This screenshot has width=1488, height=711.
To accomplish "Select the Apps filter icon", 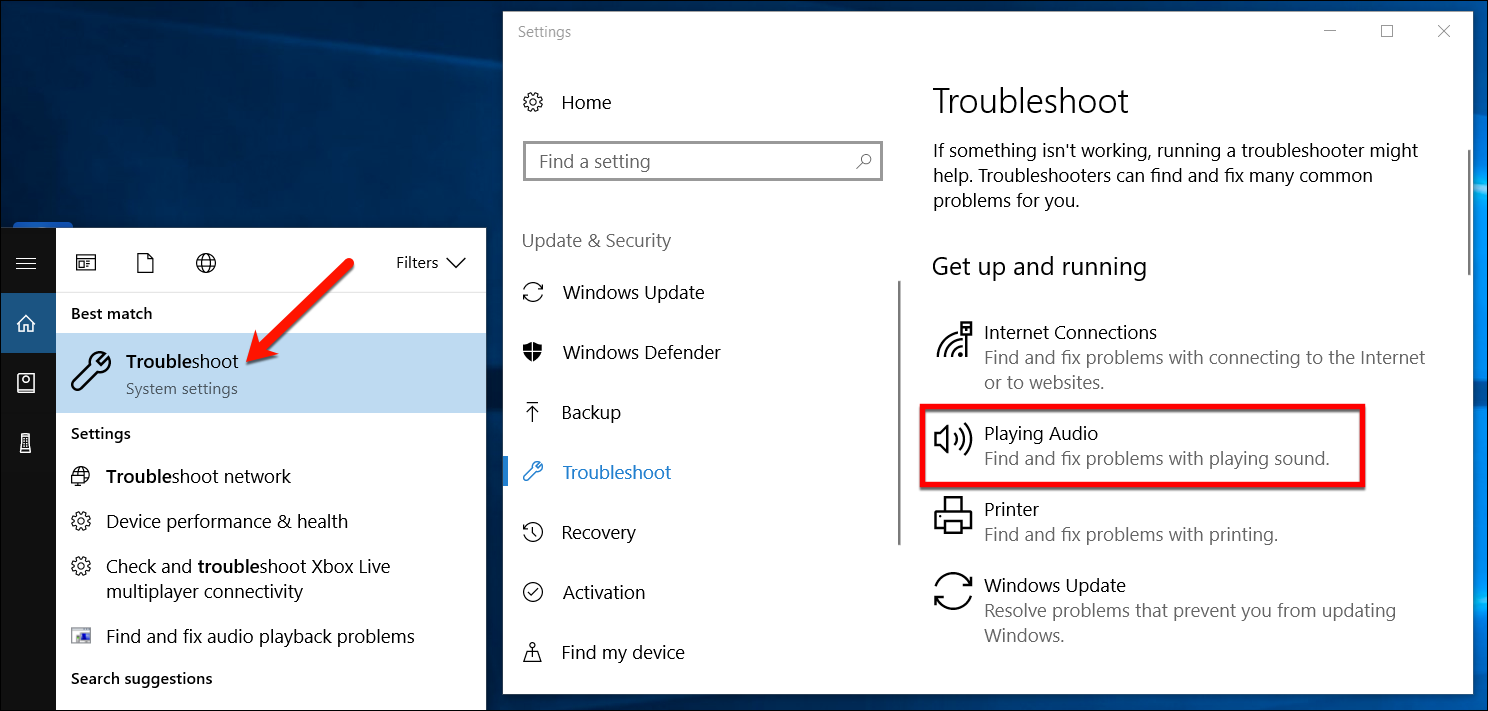I will 86,263.
